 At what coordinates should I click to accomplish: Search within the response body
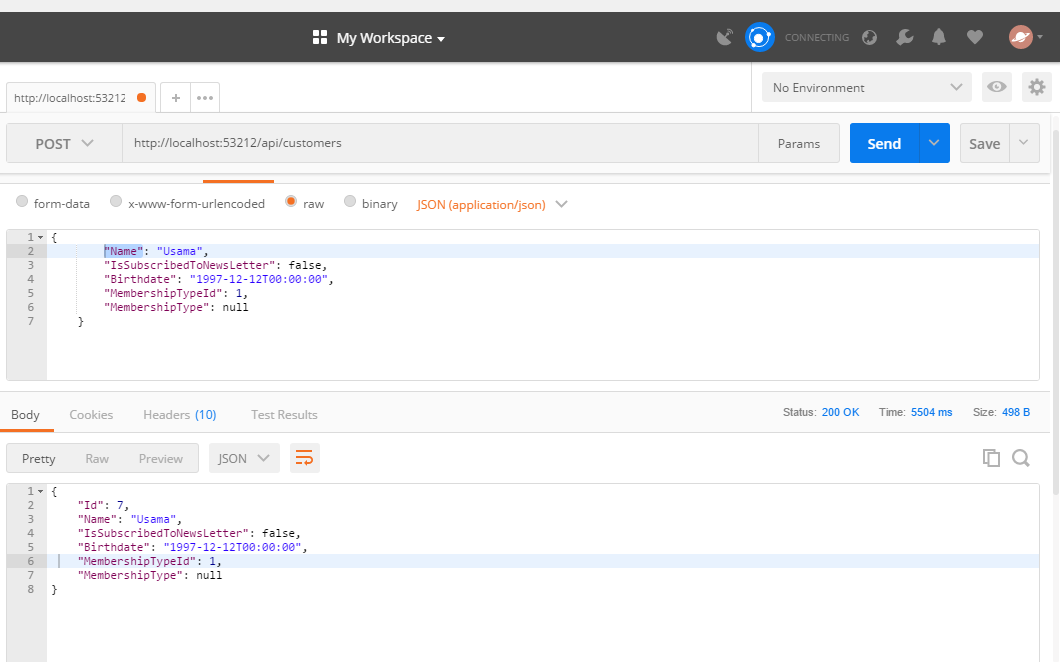click(1021, 458)
